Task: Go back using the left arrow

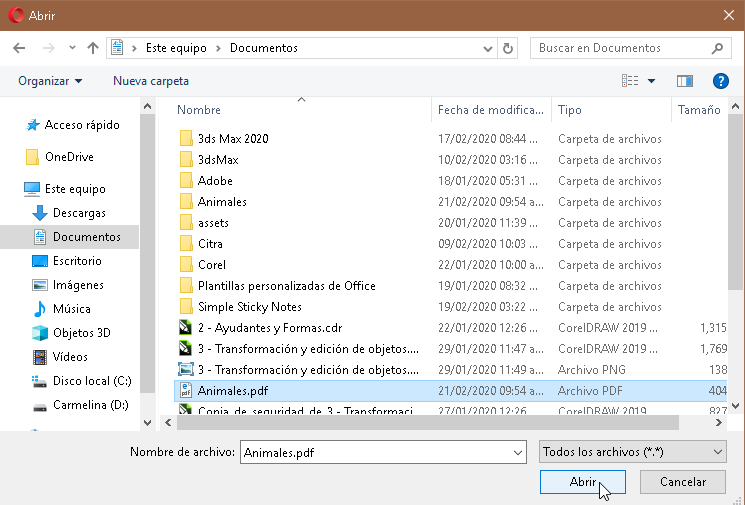Action: (x=19, y=48)
